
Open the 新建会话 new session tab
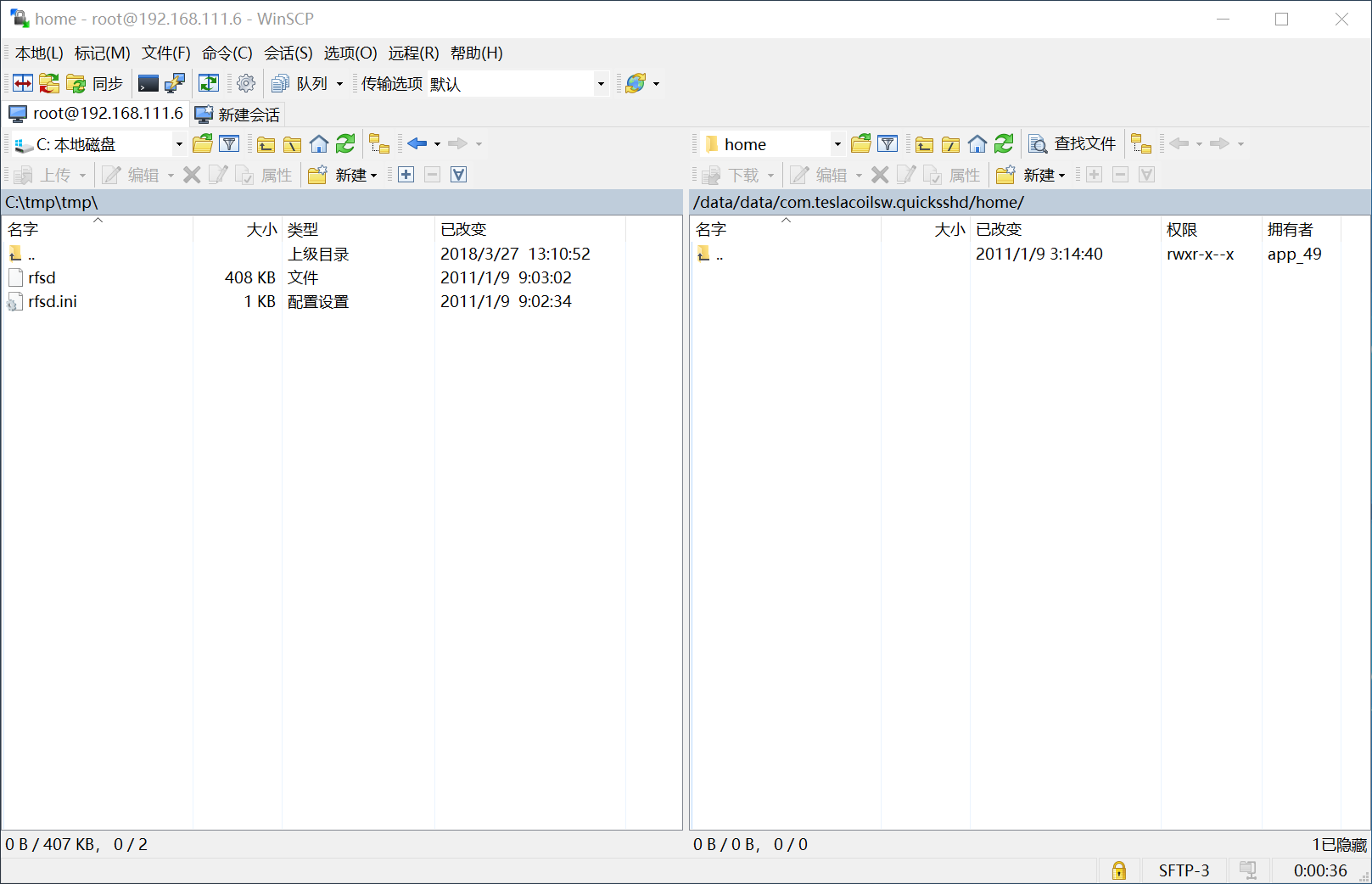pos(237,114)
